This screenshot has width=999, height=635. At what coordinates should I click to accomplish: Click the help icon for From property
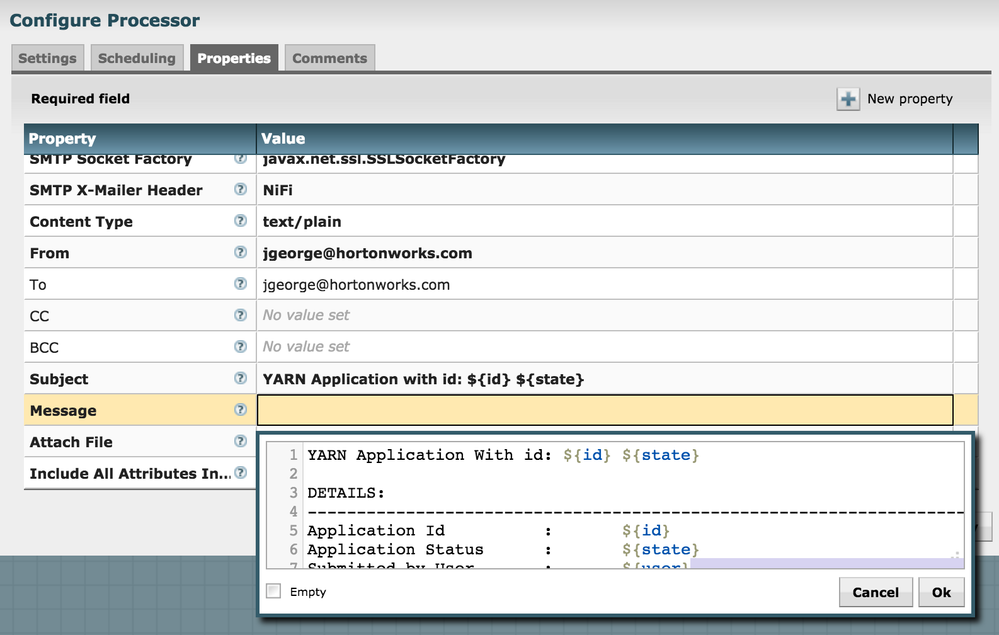[240, 253]
